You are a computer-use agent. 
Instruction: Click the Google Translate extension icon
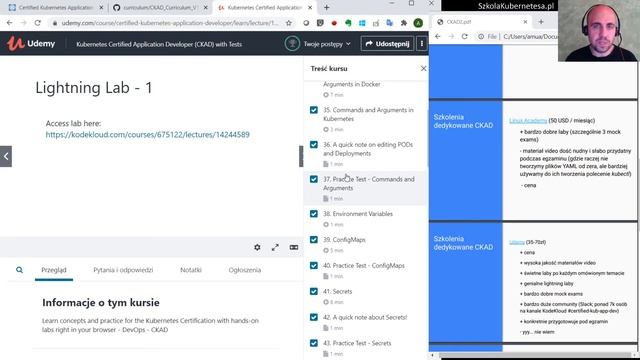[389, 23]
